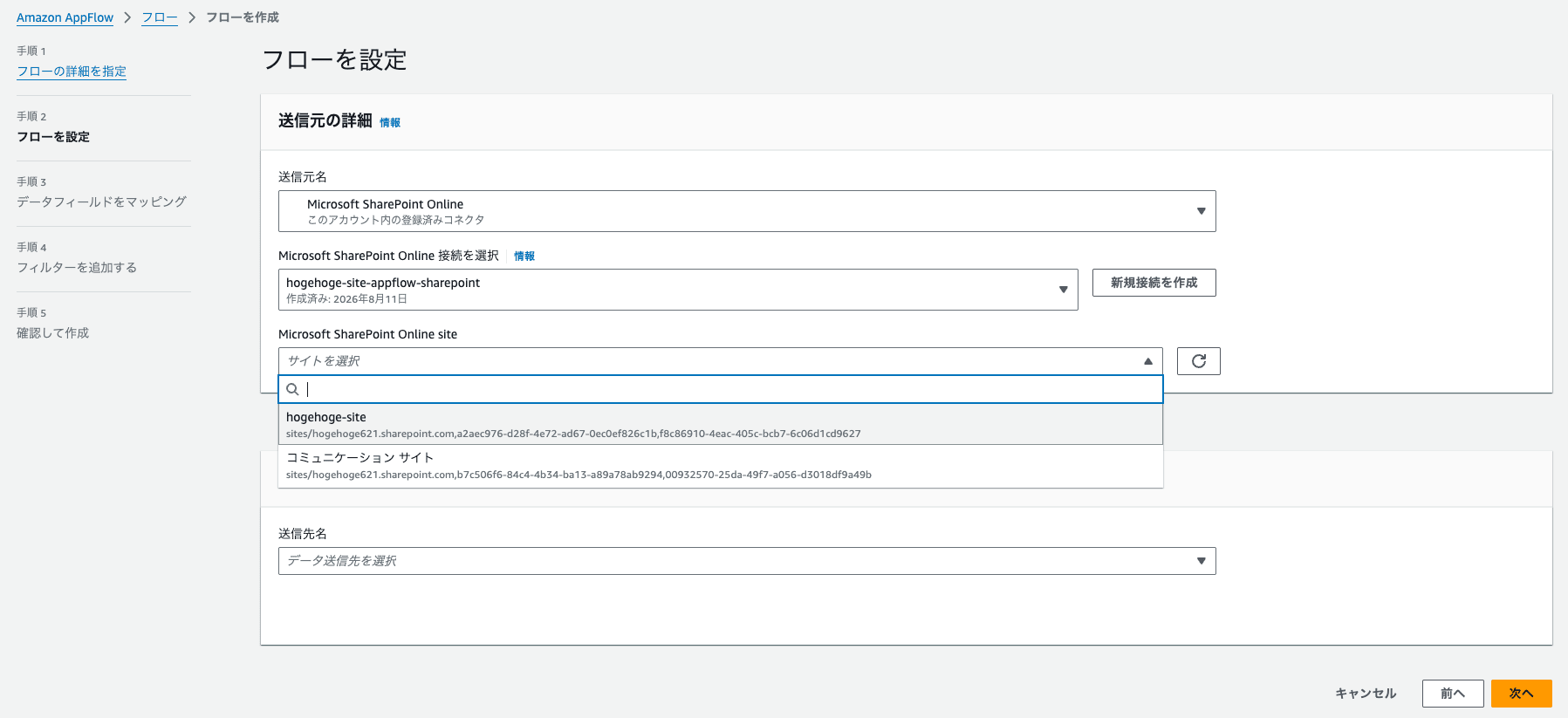1568x718 pixels.
Task: Click the Microsoft SharePoint Online site label
Action: [367, 334]
